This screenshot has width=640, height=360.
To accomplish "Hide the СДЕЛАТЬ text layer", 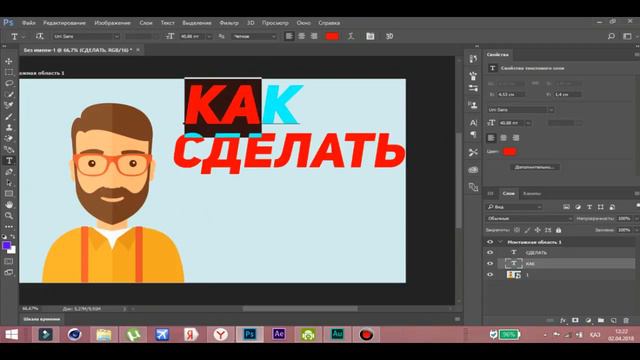I will [490, 253].
